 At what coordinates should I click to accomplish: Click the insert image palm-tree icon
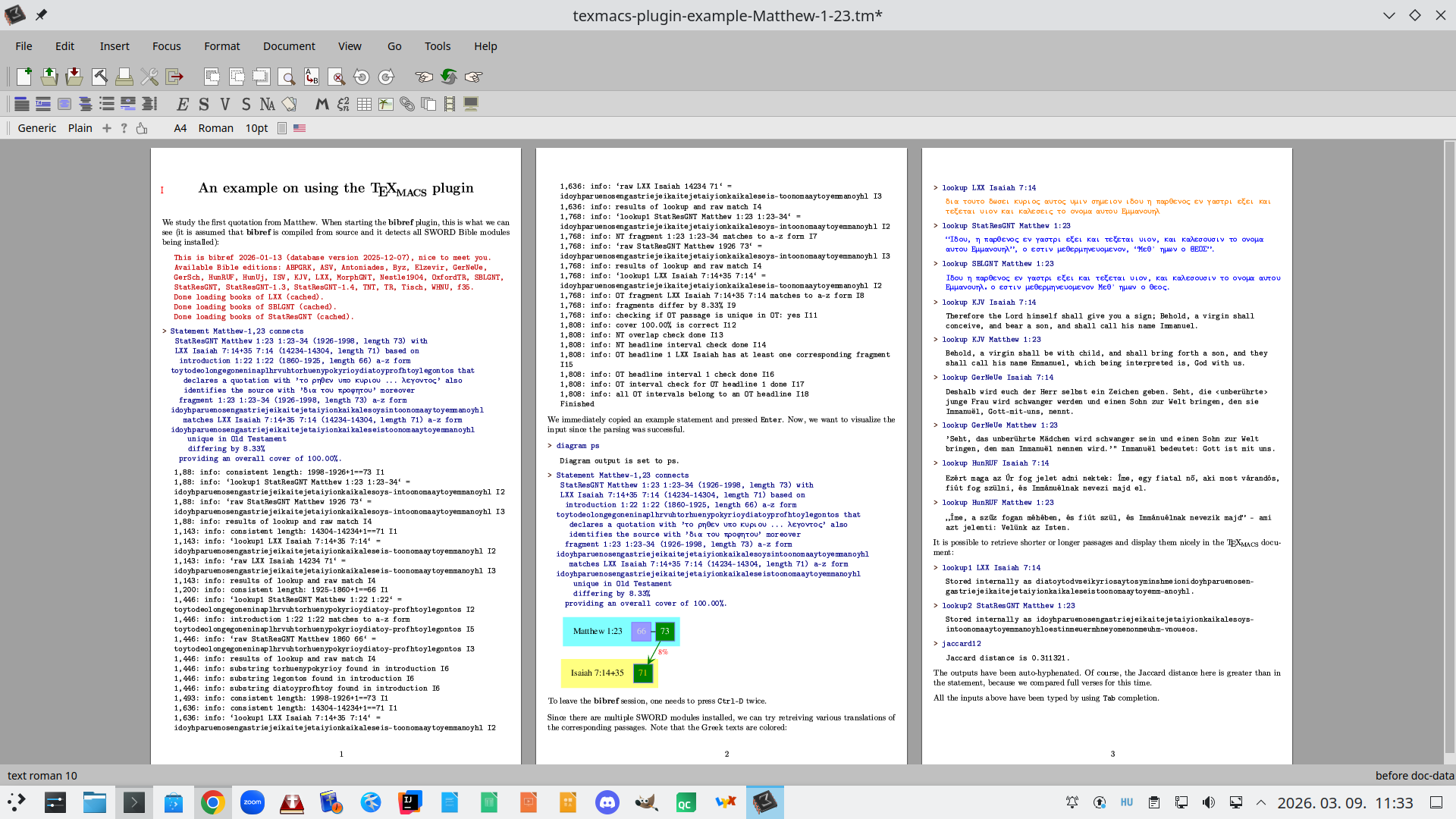pyautogui.click(x=386, y=104)
